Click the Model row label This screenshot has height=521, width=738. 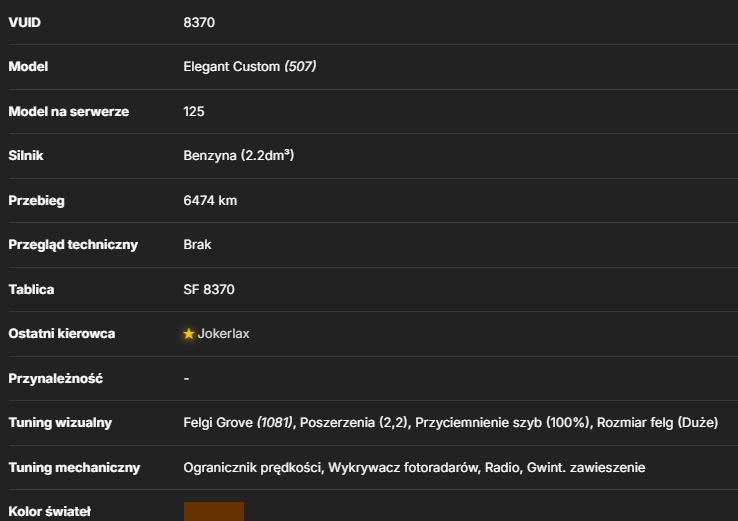[28, 67]
